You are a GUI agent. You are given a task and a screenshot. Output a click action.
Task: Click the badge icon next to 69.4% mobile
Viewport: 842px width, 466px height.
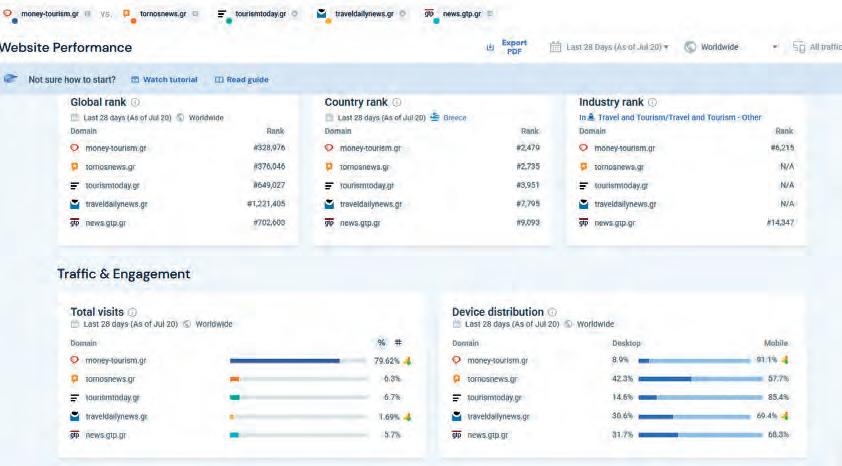pyautogui.click(x=785, y=416)
